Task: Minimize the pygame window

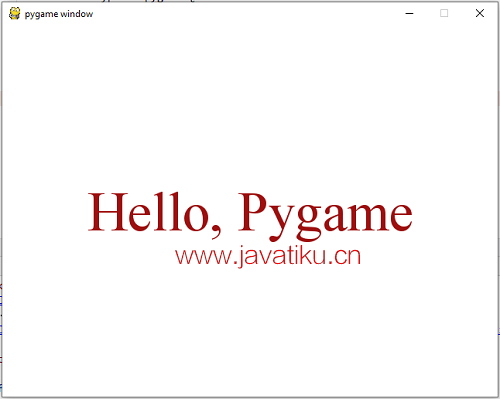Action: [409, 14]
